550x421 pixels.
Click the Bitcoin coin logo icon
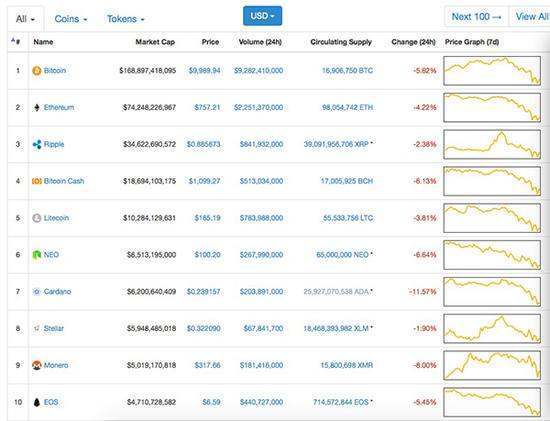coord(36,71)
